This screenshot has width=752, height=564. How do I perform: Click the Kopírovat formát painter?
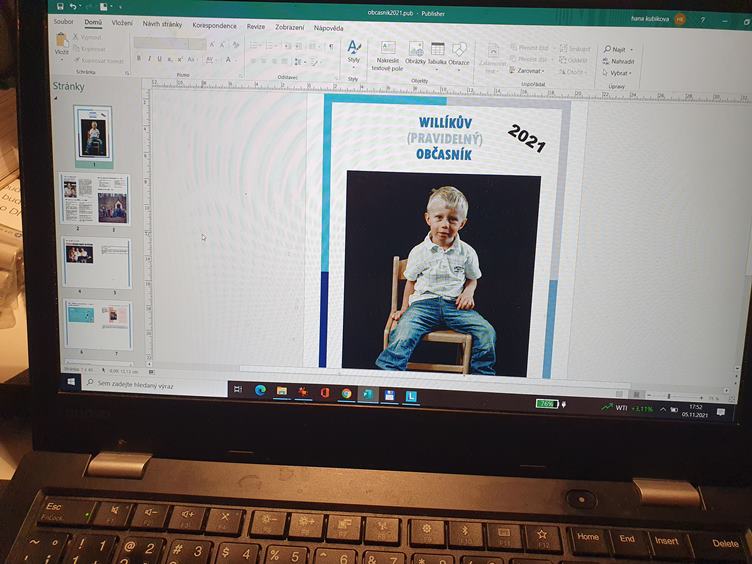(99, 60)
